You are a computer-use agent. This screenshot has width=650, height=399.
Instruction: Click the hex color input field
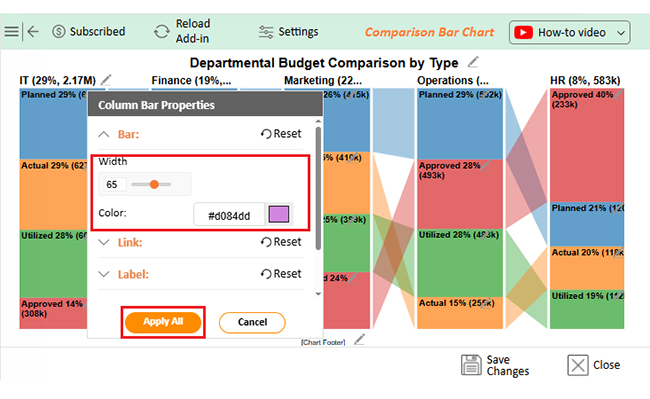(229, 215)
